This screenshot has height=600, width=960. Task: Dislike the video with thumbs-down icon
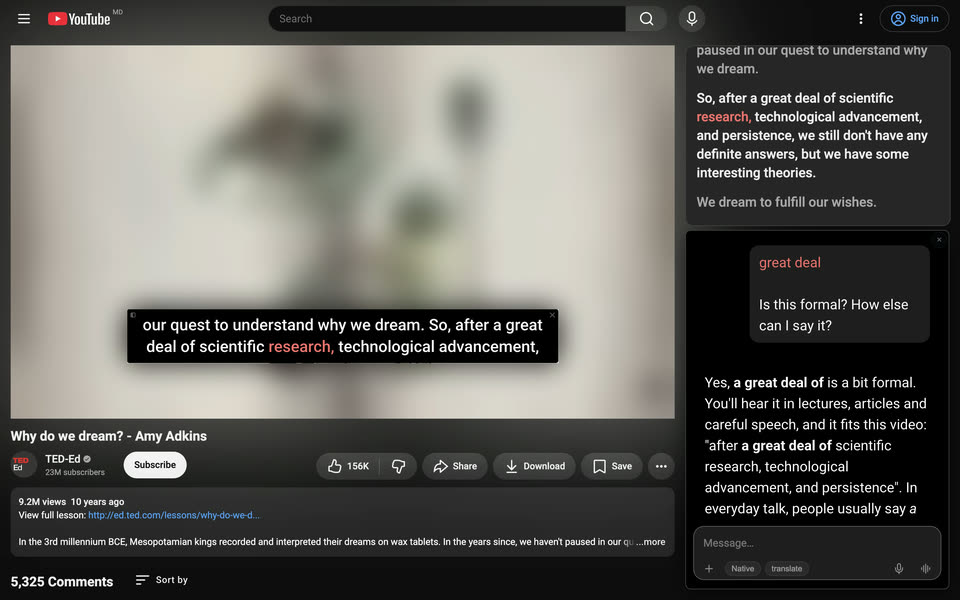(x=399, y=466)
